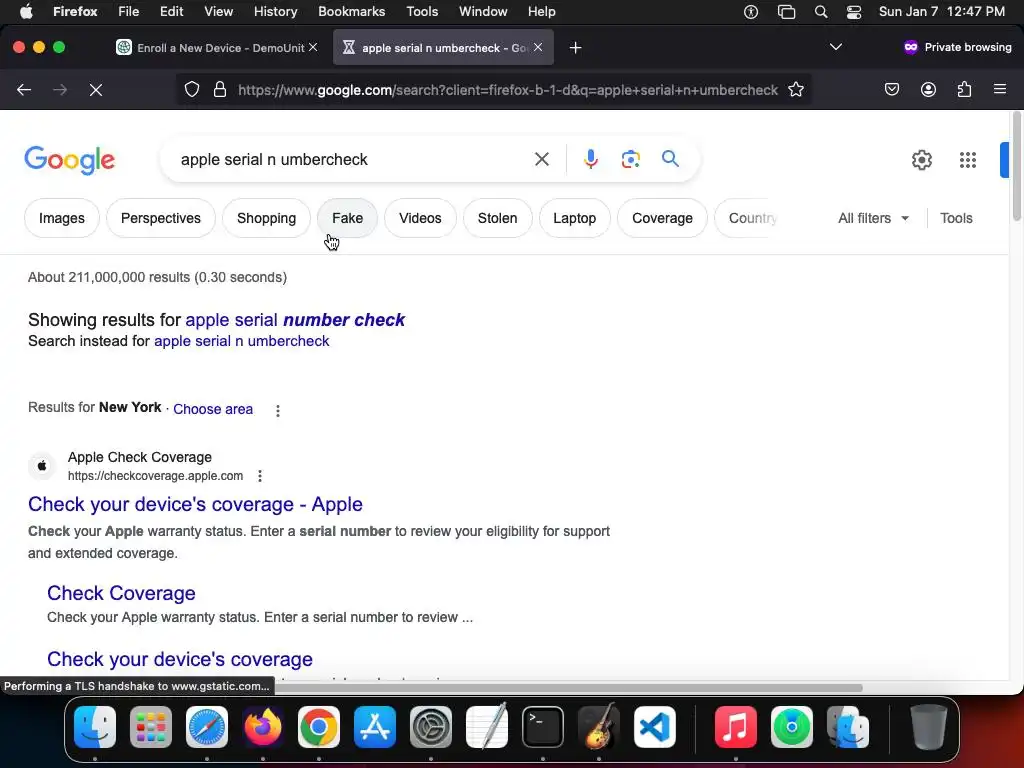The width and height of the screenshot is (1024, 768).
Task: Open the tracking protection shield icon
Action: point(191,89)
